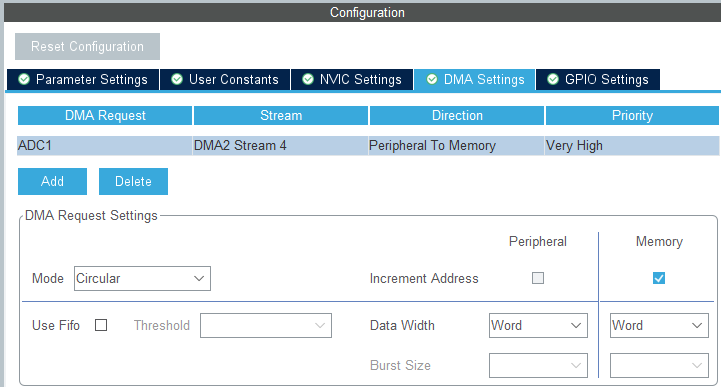Viewport: 721px width, 387px height.
Task: Open the Mode dropdown showing Circular
Action: tap(143, 279)
